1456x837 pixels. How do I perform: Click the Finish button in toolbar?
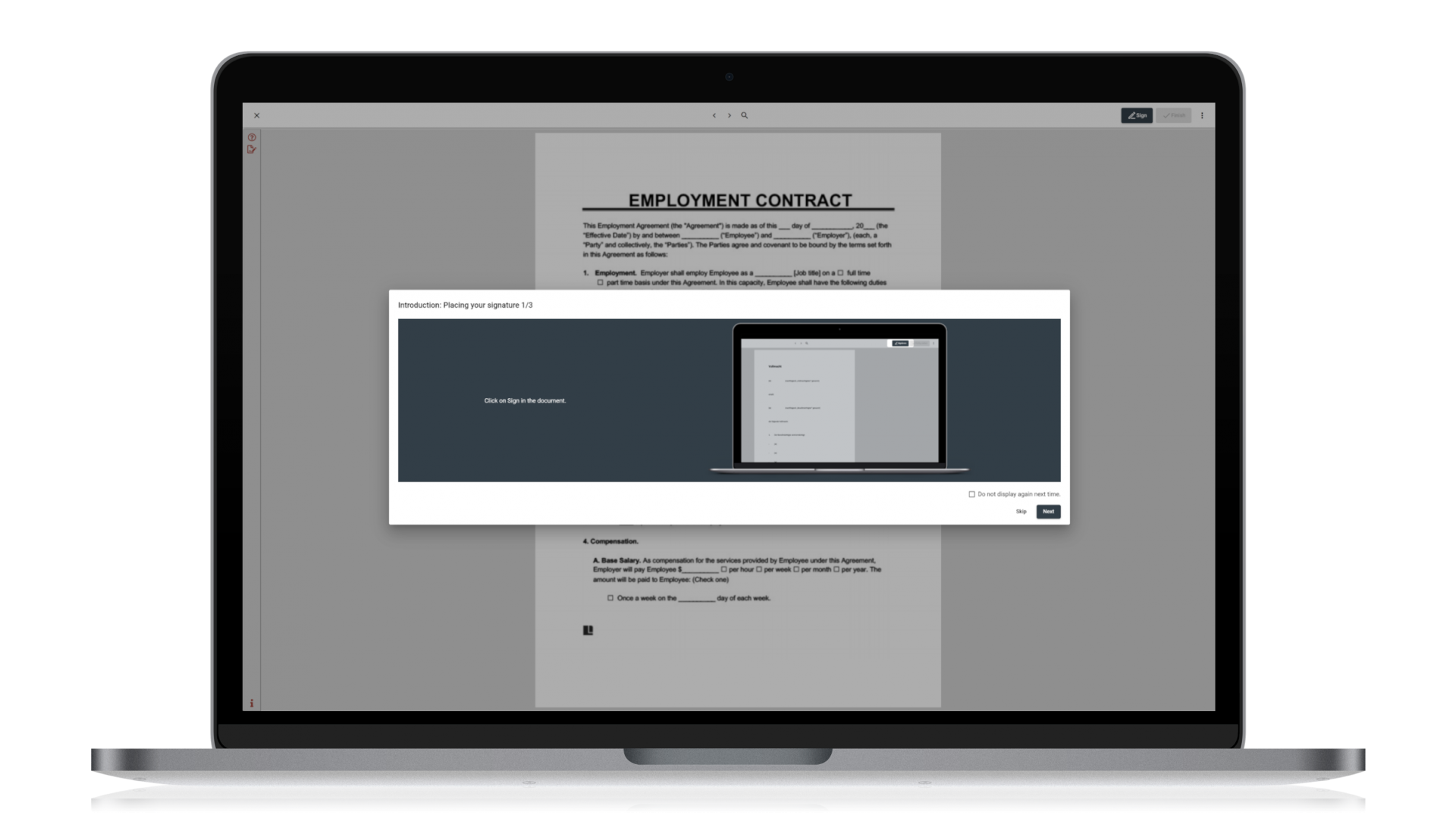pos(1173,115)
